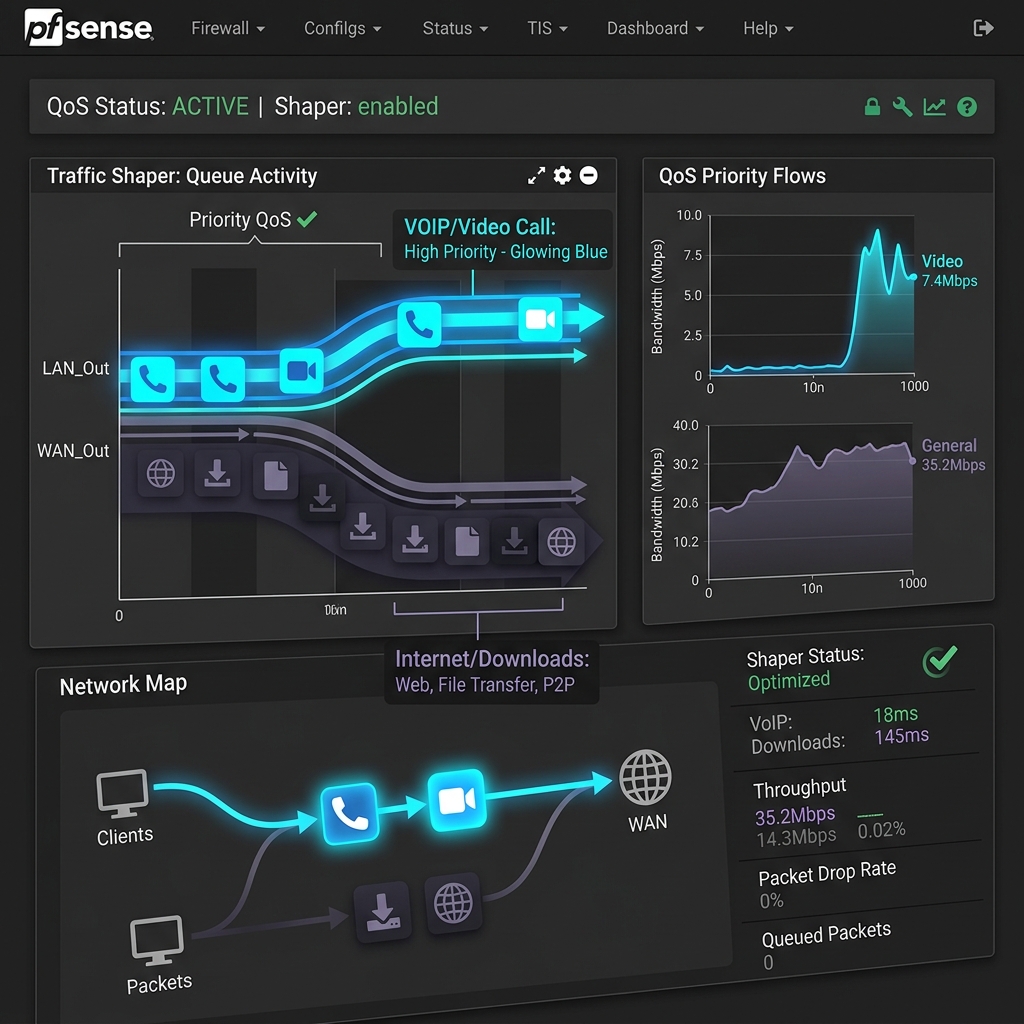This screenshot has height=1024, width=1024.
Task: Click the green chart graph icon
Action: [935, 106]
